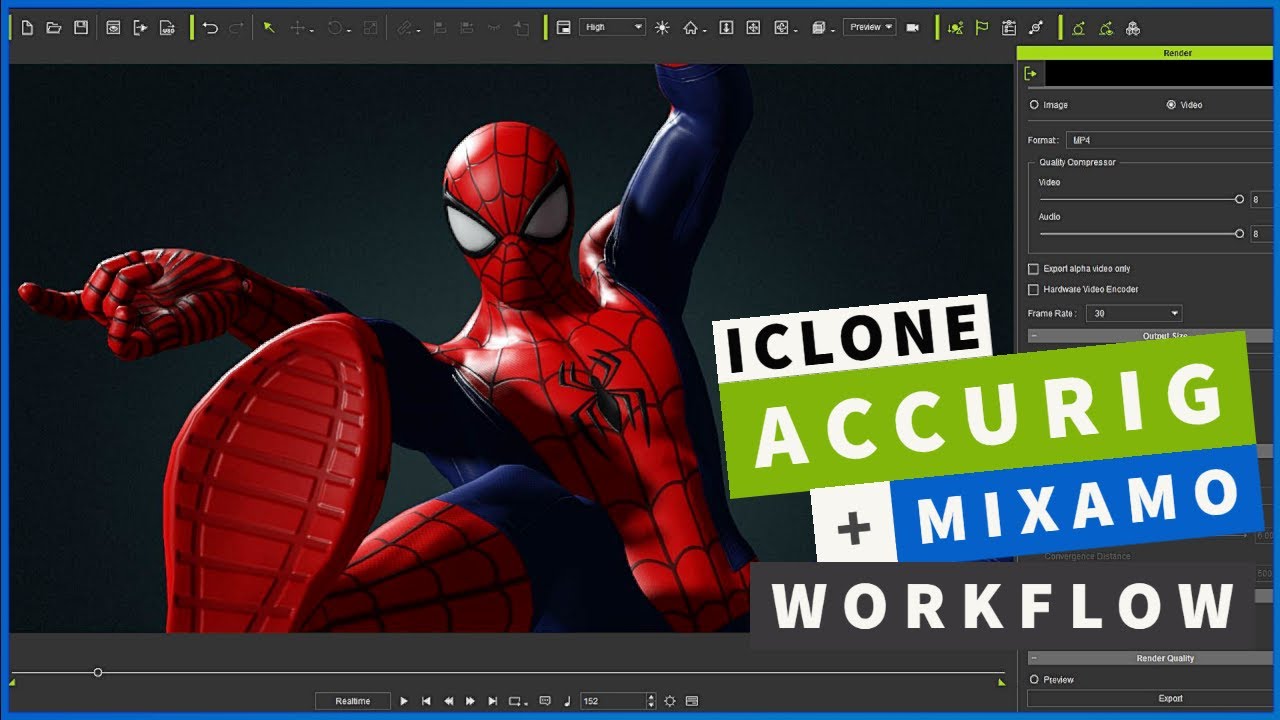Viewport: 1280px width, 720px height.
Task: Open the timeline settings gear icon
Action: click(670, 701)
